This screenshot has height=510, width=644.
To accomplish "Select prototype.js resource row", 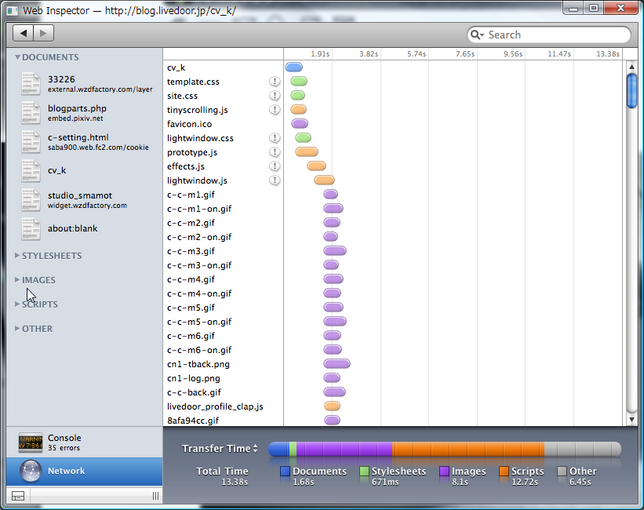I will (x=223, y=152).
